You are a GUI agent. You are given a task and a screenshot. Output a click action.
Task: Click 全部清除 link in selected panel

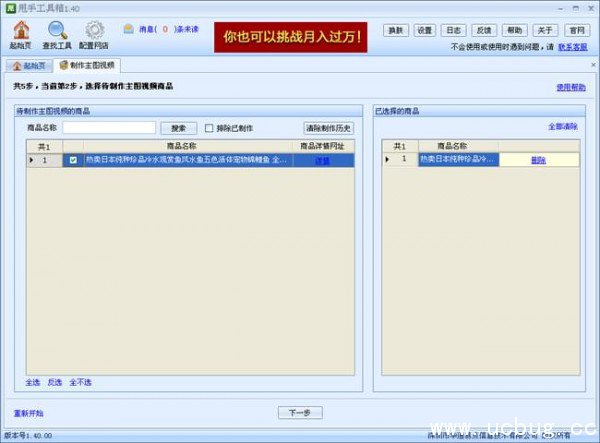pyautogui.click(x=562, y=127)
